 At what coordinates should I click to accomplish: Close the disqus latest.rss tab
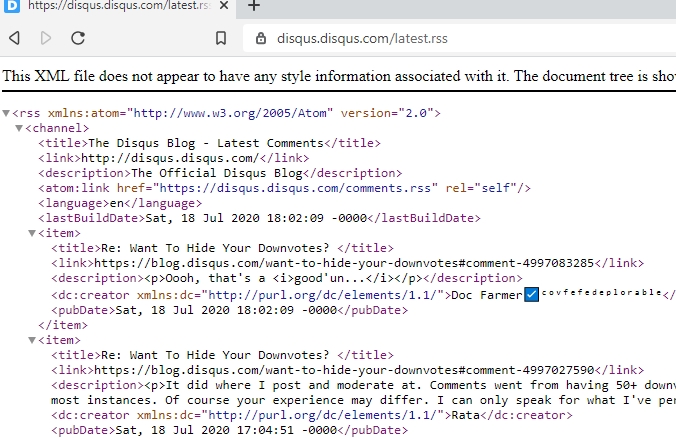[224, 6]
